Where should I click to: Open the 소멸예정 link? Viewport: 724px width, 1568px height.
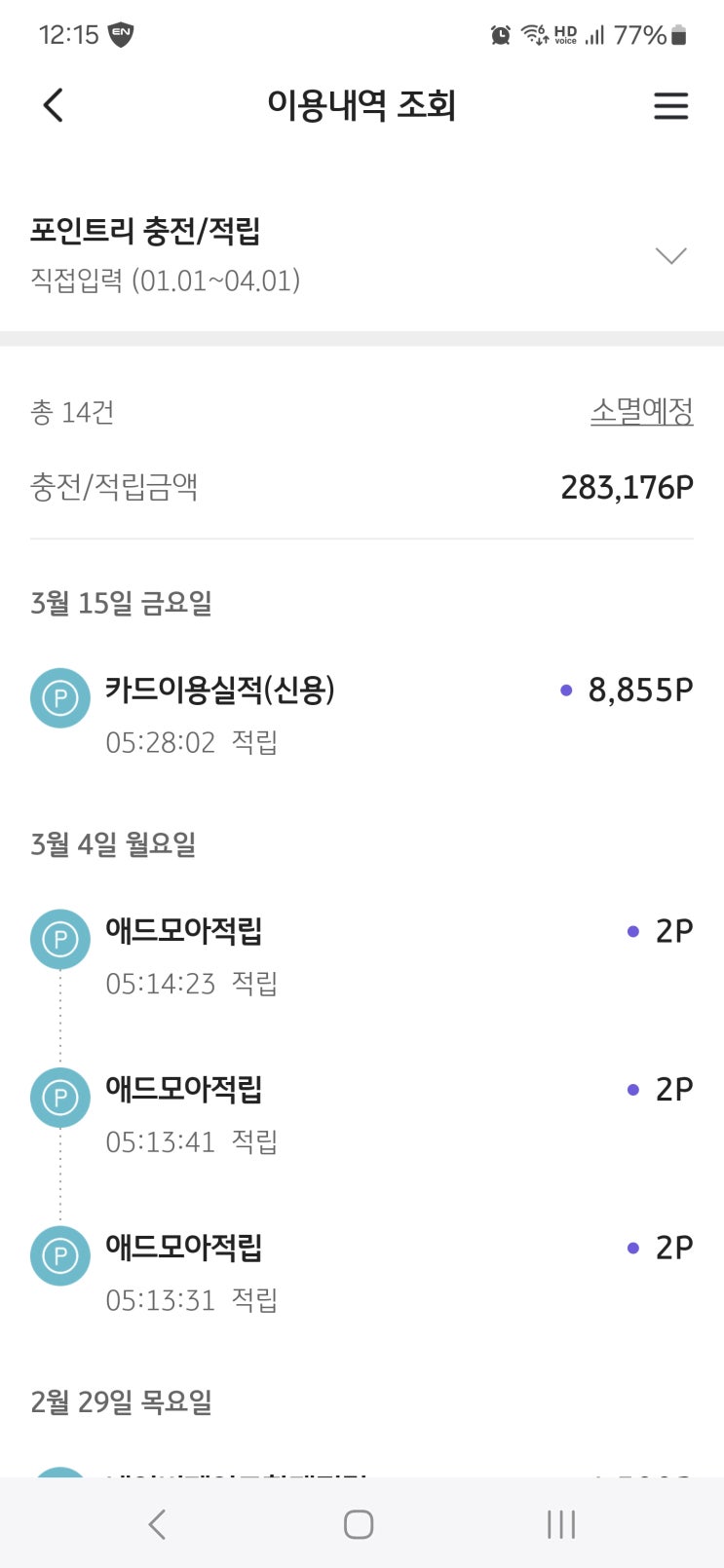(x=641, y=412)
